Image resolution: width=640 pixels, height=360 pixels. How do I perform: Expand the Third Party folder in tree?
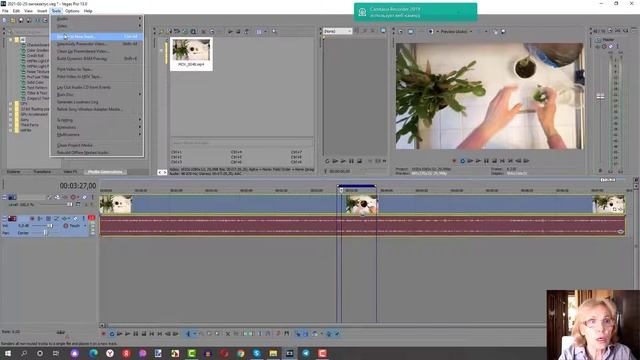(x=10, y=125)
